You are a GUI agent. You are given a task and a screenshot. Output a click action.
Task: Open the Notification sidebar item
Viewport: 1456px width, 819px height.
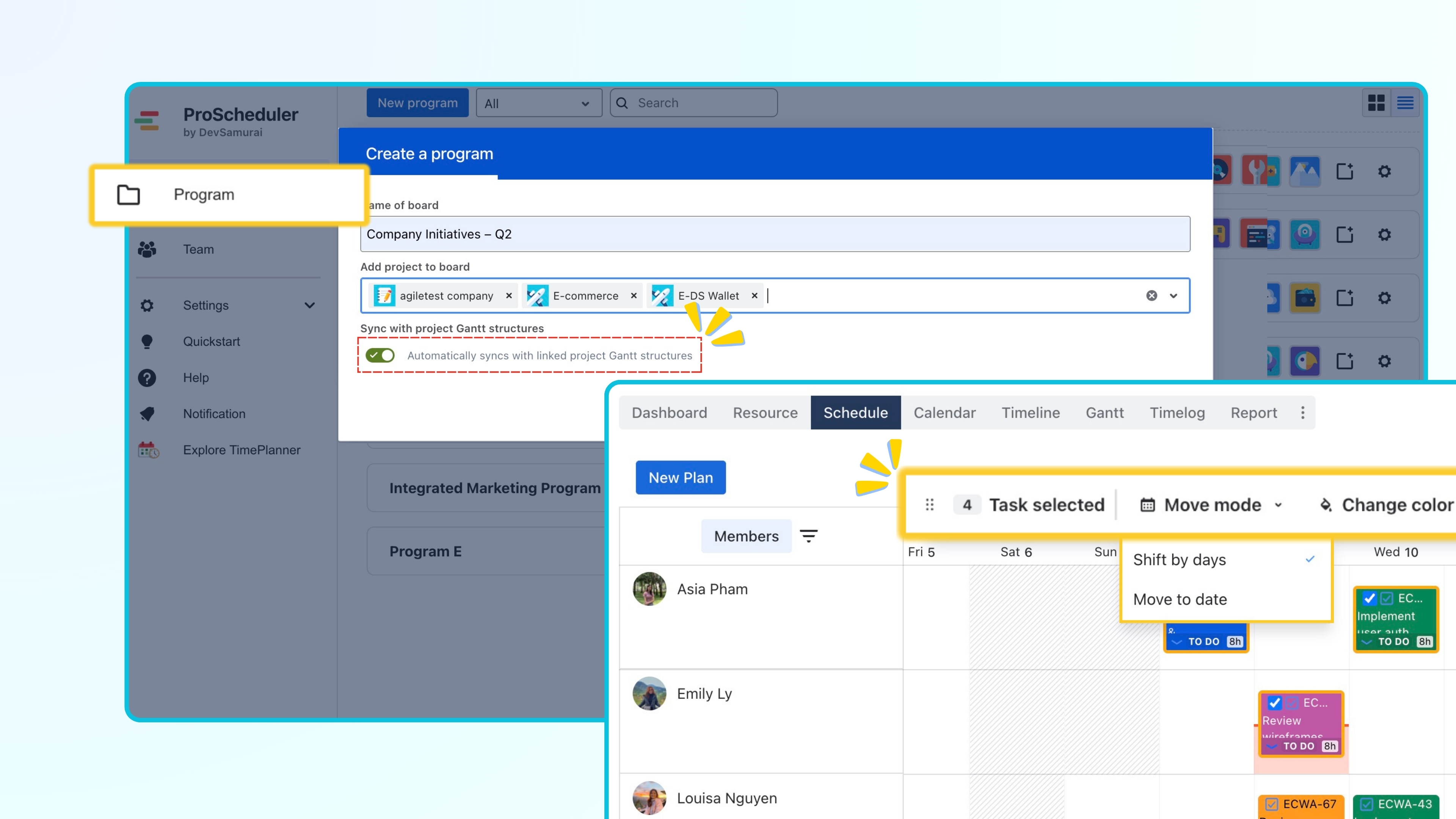[x=213, y=414]
